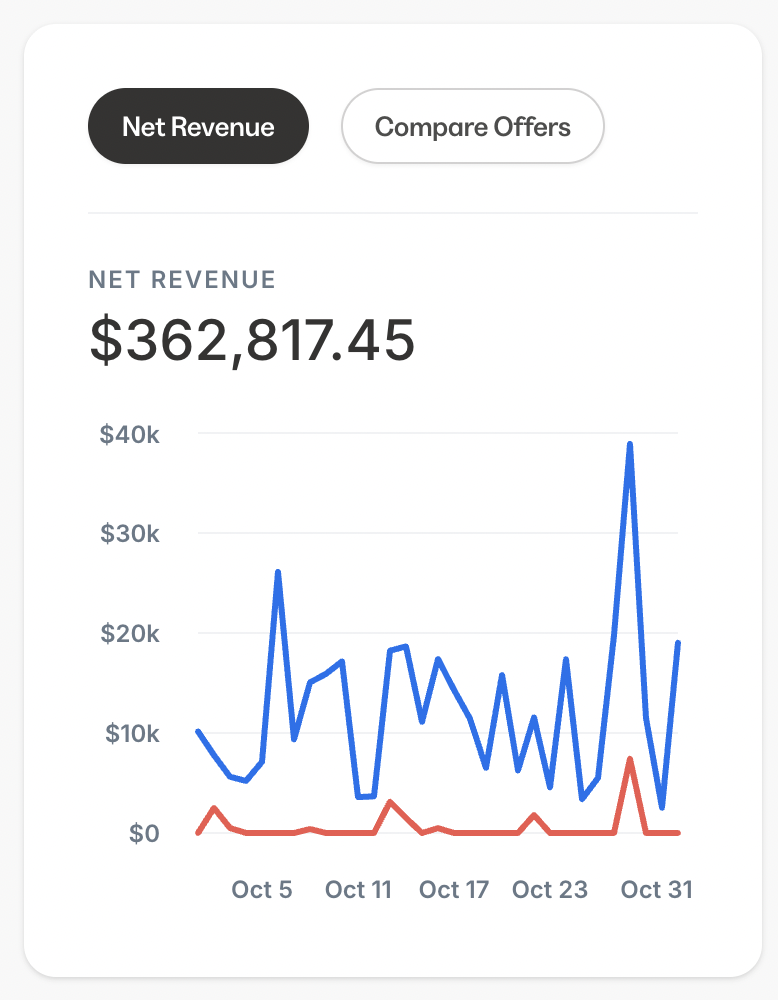Click the Oct 31 x-axis label

pyautogui.click(x=656, y=889)
